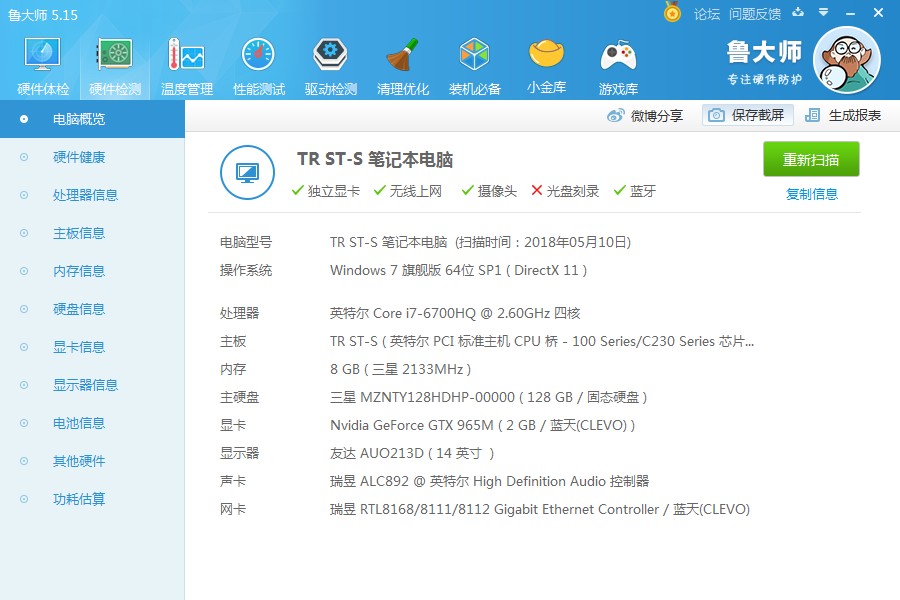The width and height of the screenshot is (900, 600).
Task: Click the 光盘刻录 feature label
Action: [x=572, y=191]
